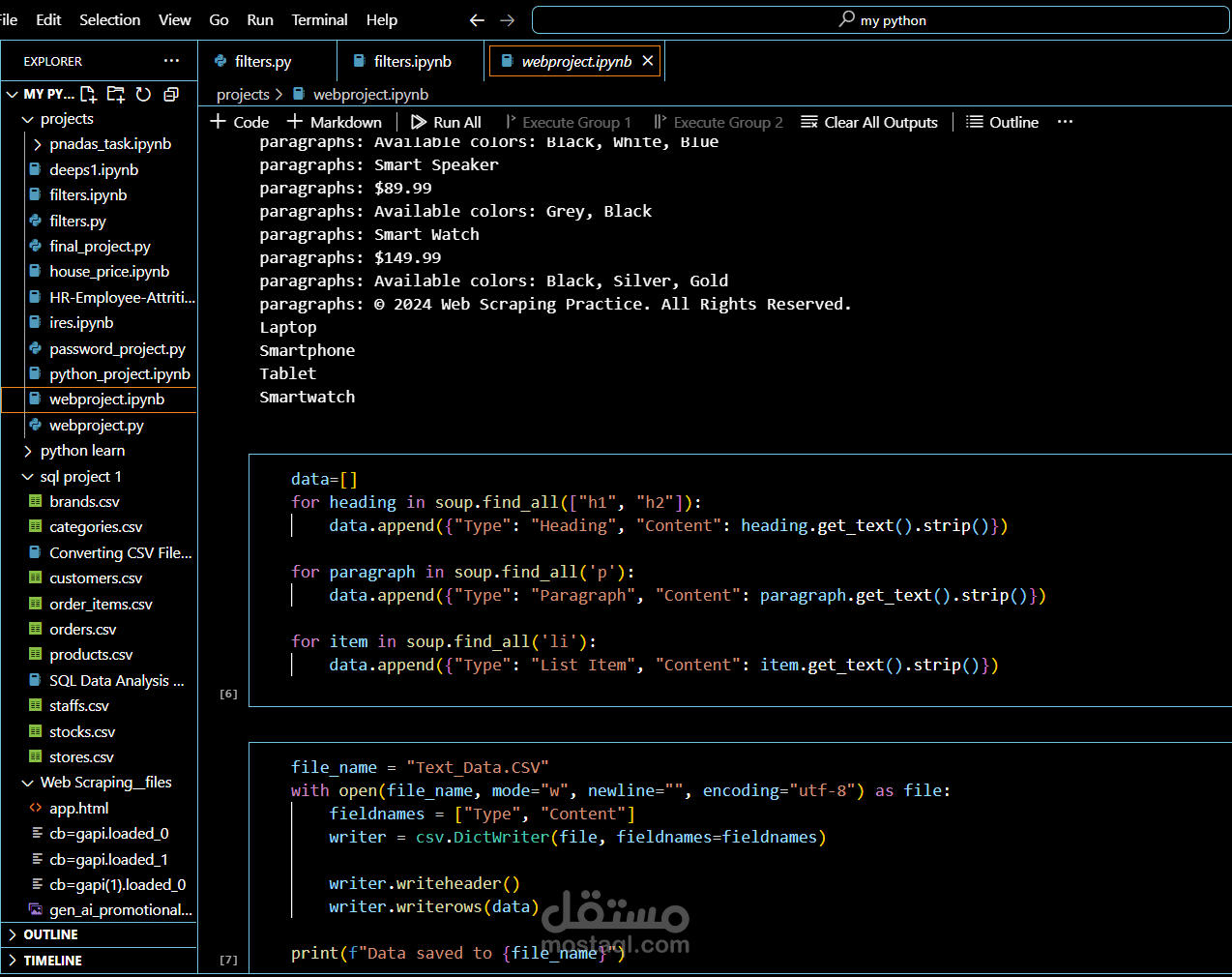Open python_project.ipynb file
The width and height of the screenshot is (1232, 977).
(120, 374)
